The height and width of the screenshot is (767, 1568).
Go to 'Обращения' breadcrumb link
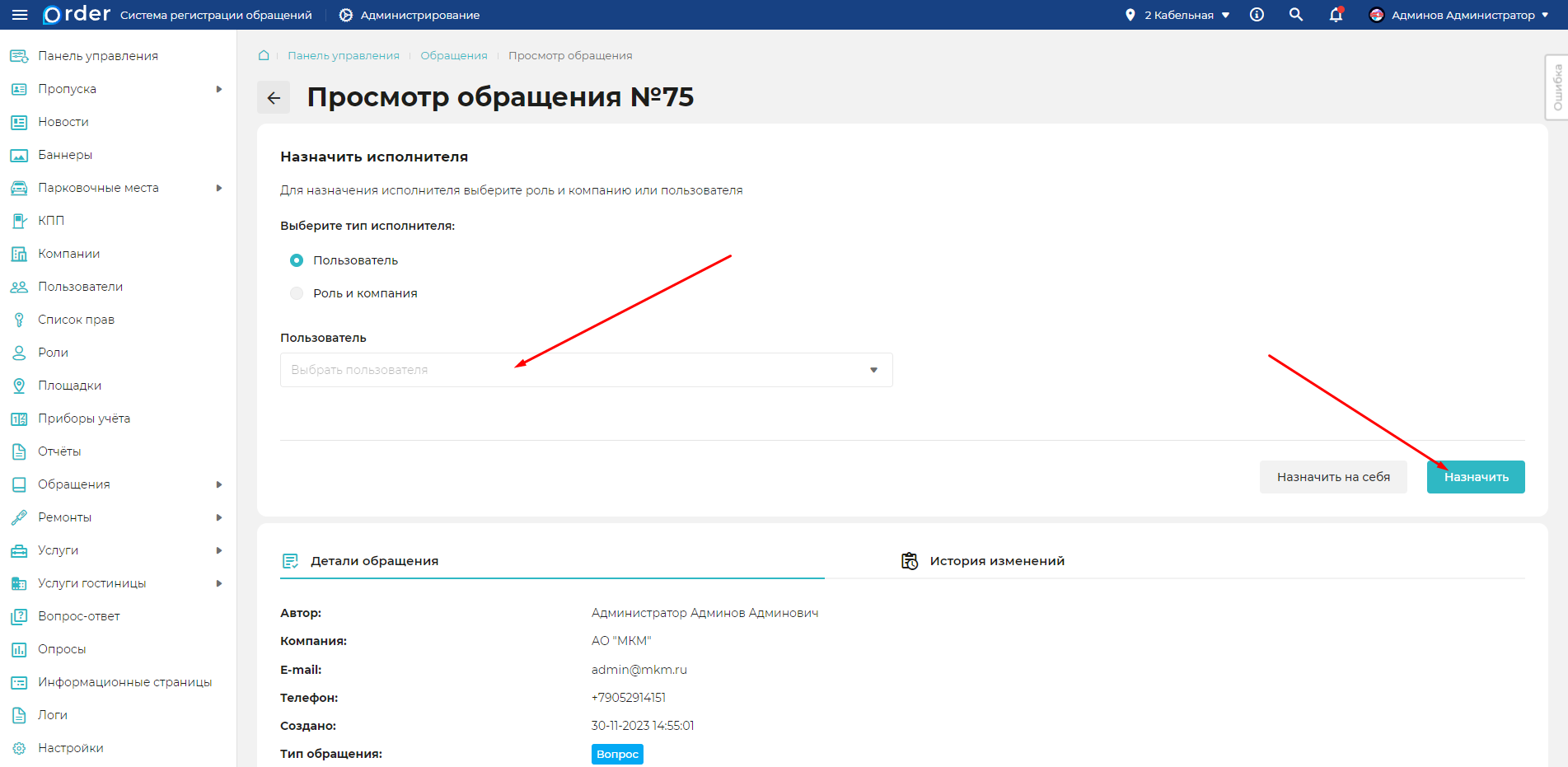click(x=453, y=55)
